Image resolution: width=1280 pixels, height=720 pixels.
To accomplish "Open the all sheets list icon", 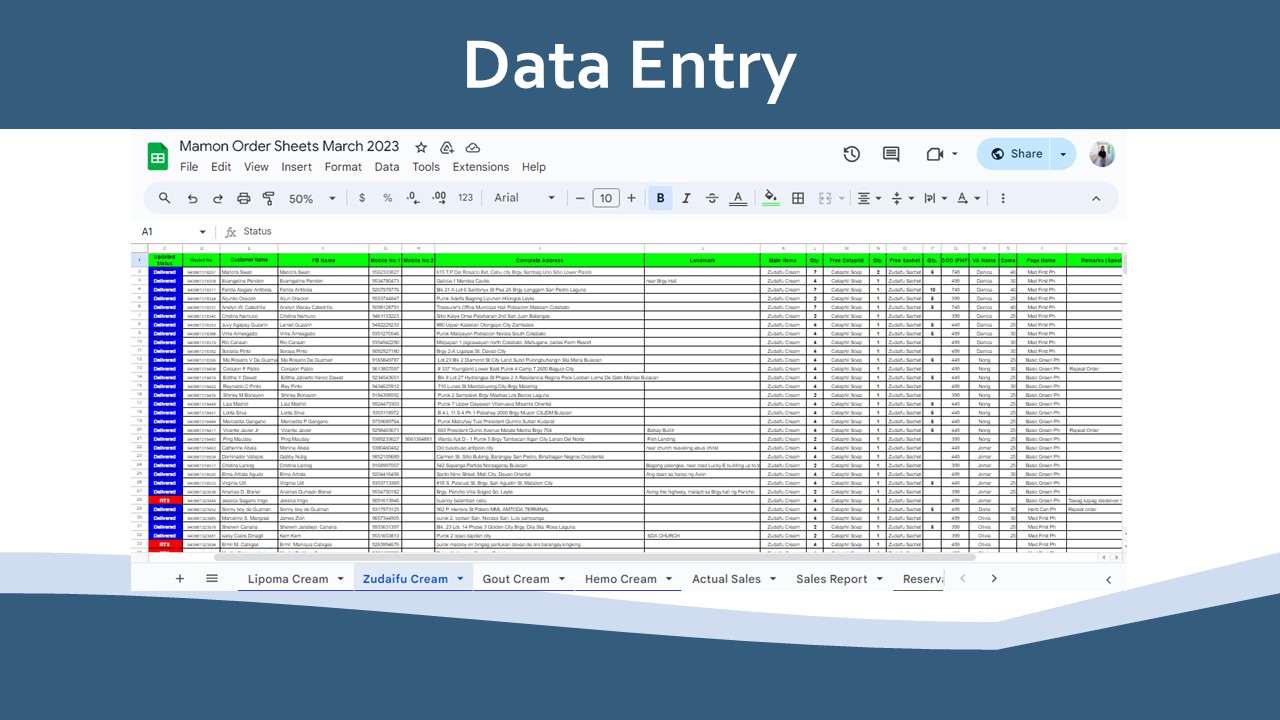I will click(x=212, y=578).
